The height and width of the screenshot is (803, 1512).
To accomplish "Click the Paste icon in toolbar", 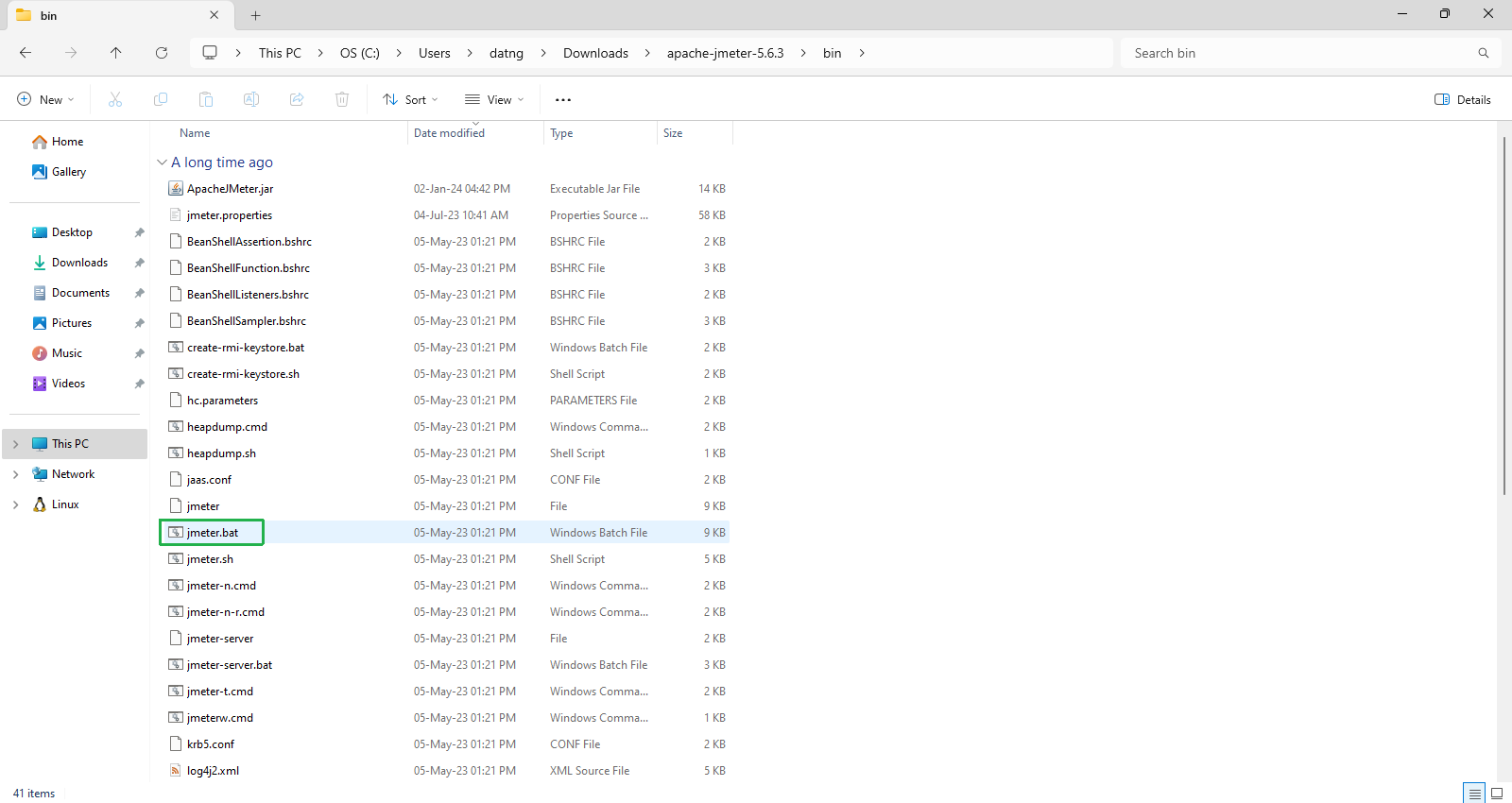I will [206, 99].
